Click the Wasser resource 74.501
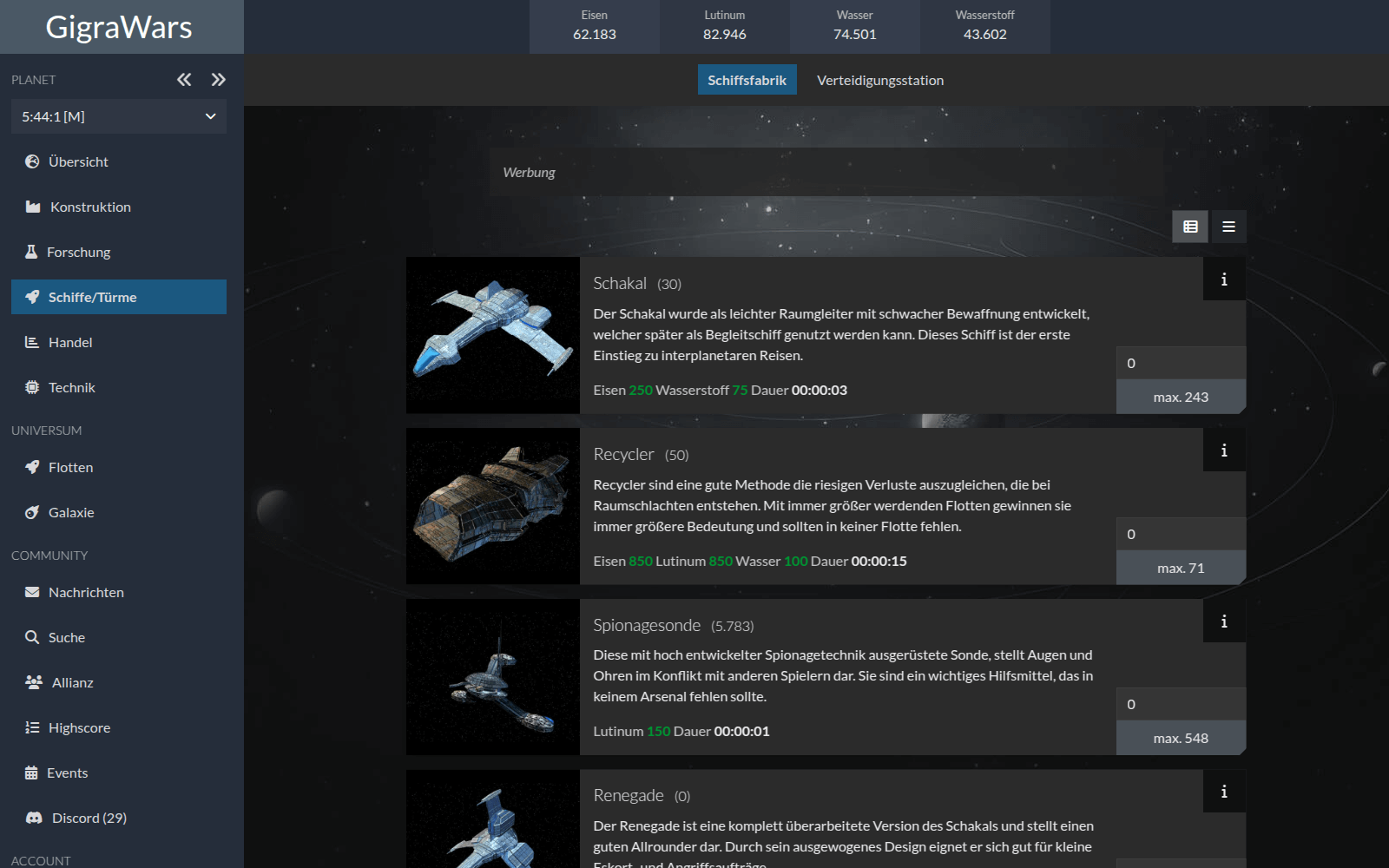The height and width of the screenshot is (868, 1389). click(x=855, y=26)
